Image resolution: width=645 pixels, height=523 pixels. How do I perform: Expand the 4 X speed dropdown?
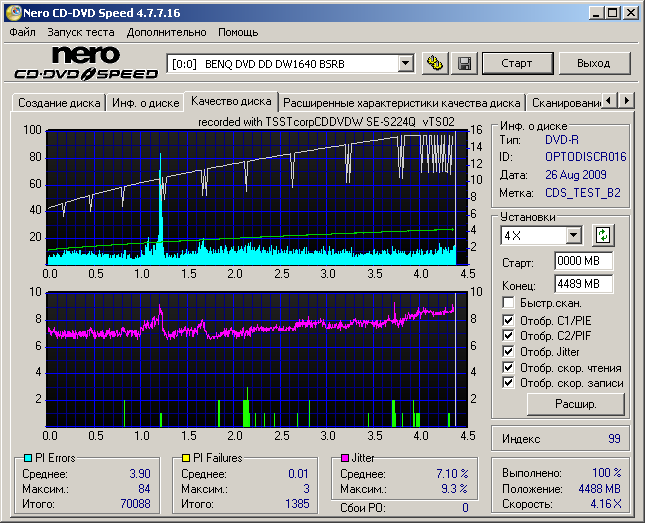[x=573, y=235]
